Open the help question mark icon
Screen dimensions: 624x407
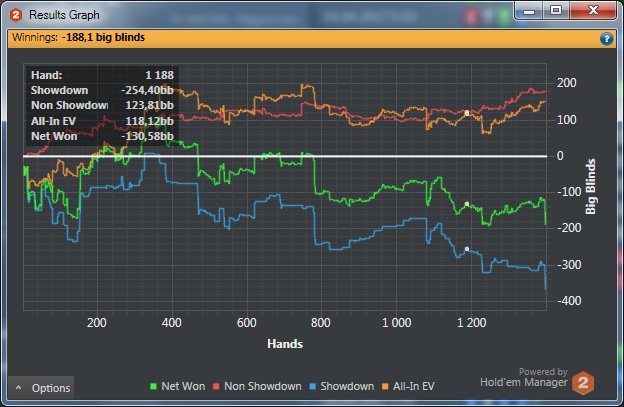coord(606,39)
